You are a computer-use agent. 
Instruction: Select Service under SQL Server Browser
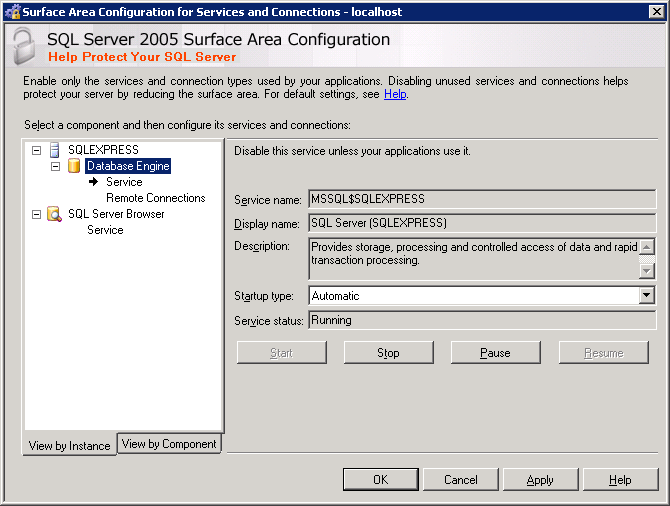tap(105, 230)
